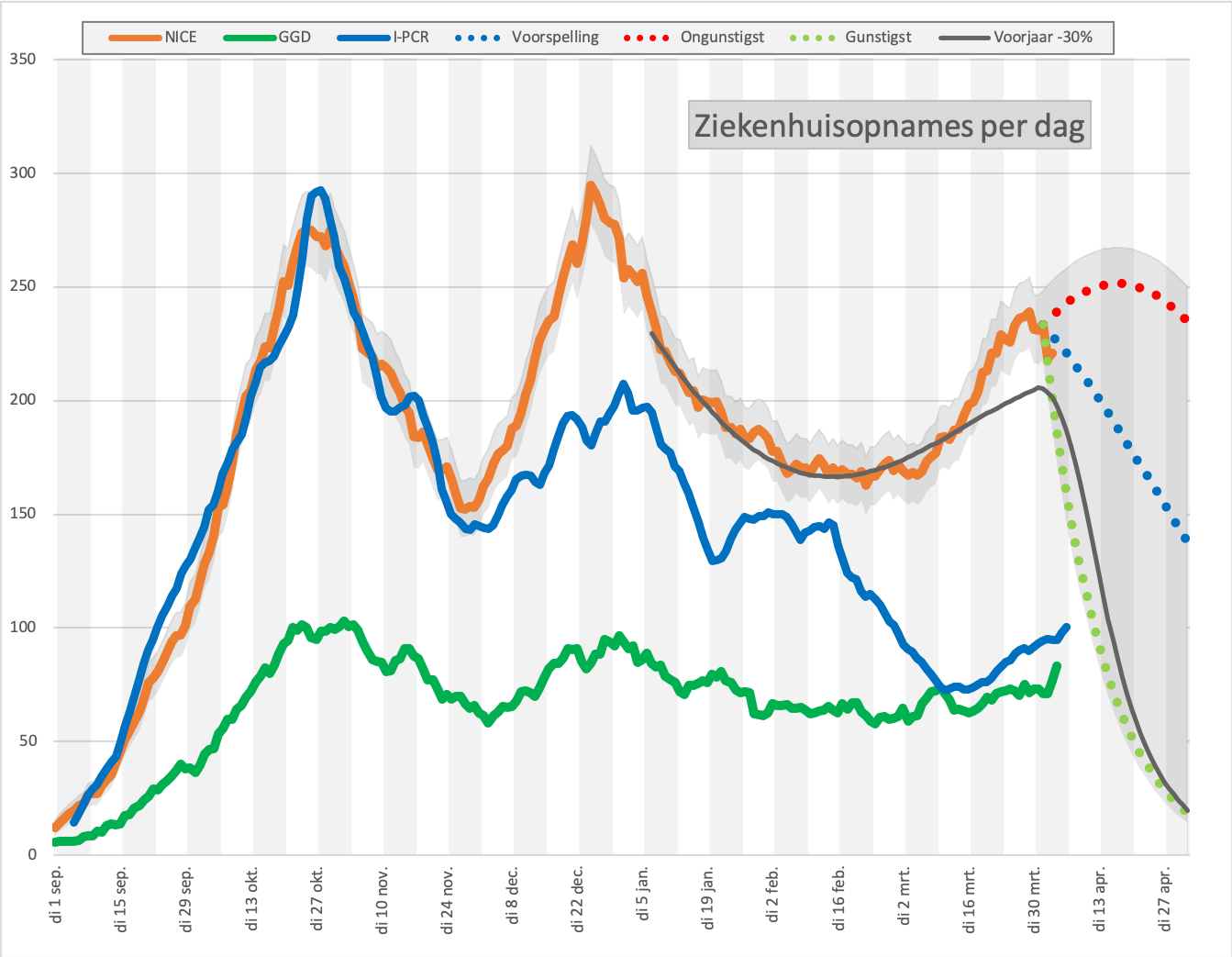Select the 200 y-axis label
Viewport: 1232px width, 957px height.
tap(23, 400)
